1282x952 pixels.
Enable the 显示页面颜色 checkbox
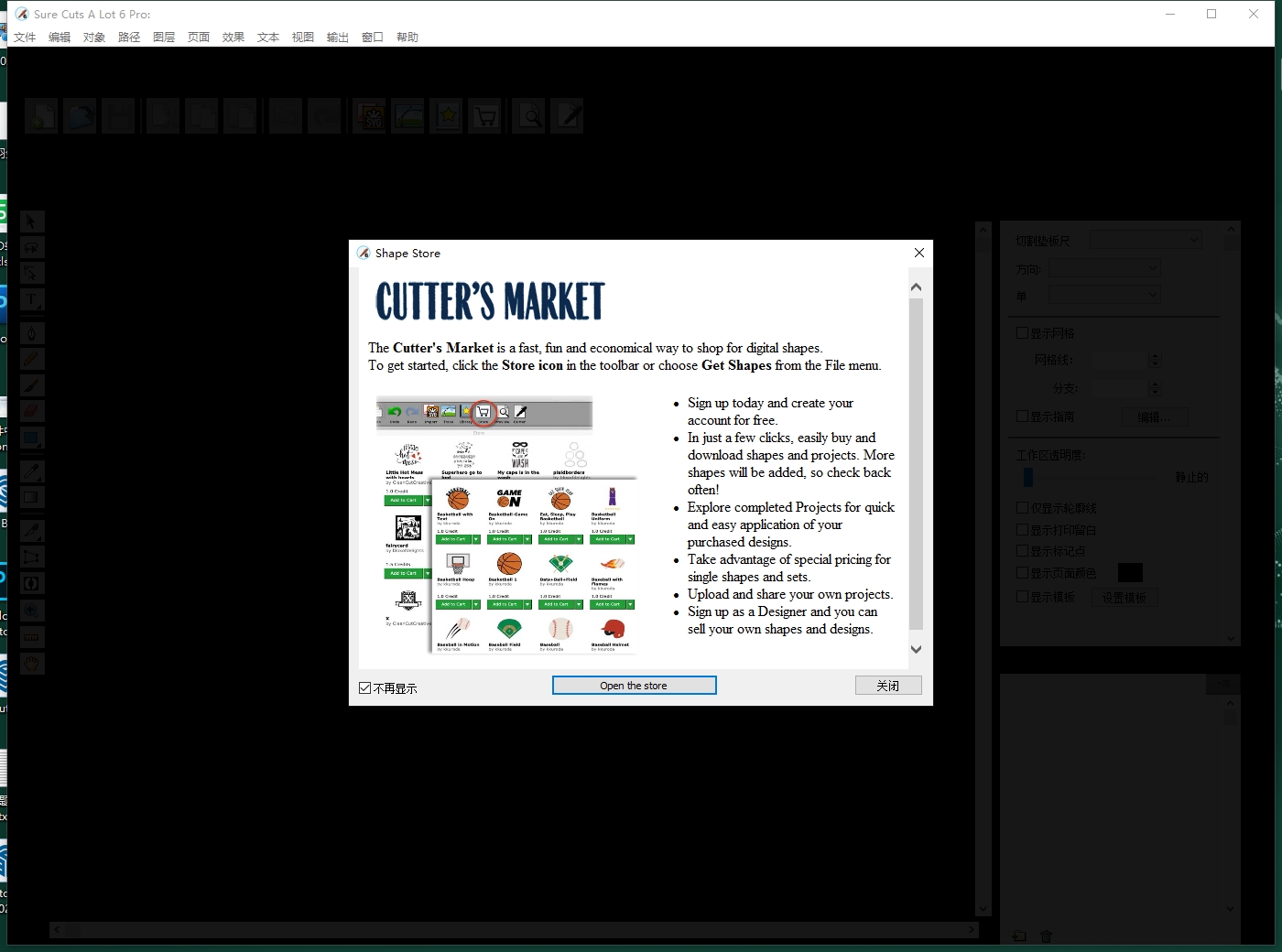tap(1023, 573)
